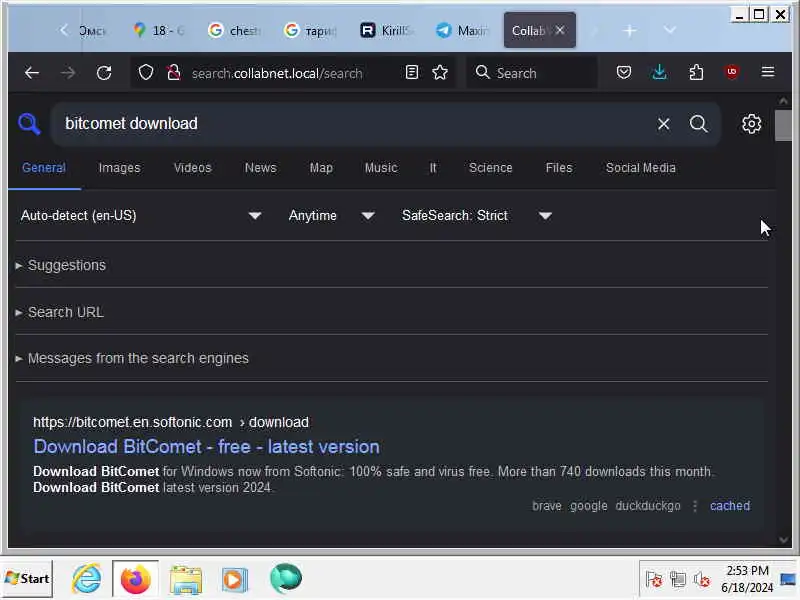
Task: Select the General category tab
Action: pyautogui.click(x=44, y=168)
